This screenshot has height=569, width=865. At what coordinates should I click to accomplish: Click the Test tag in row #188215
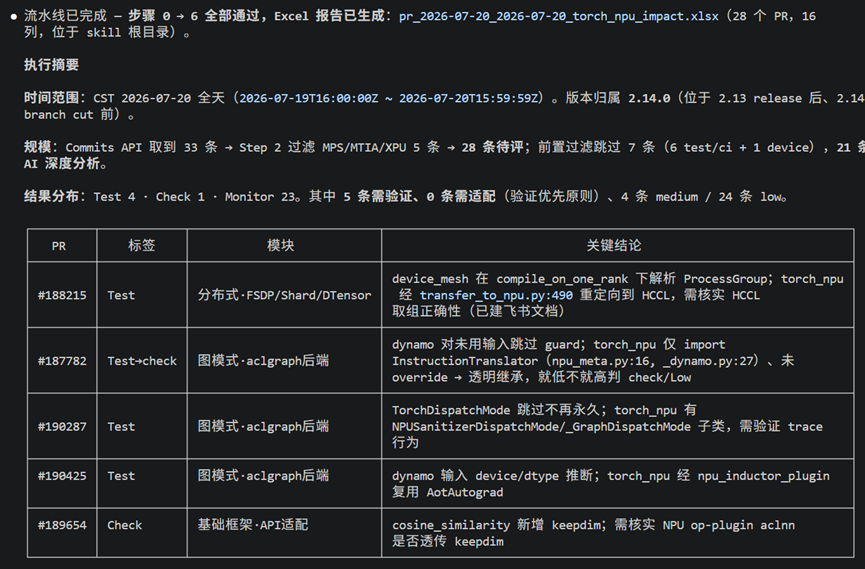(x=121, y=295)
